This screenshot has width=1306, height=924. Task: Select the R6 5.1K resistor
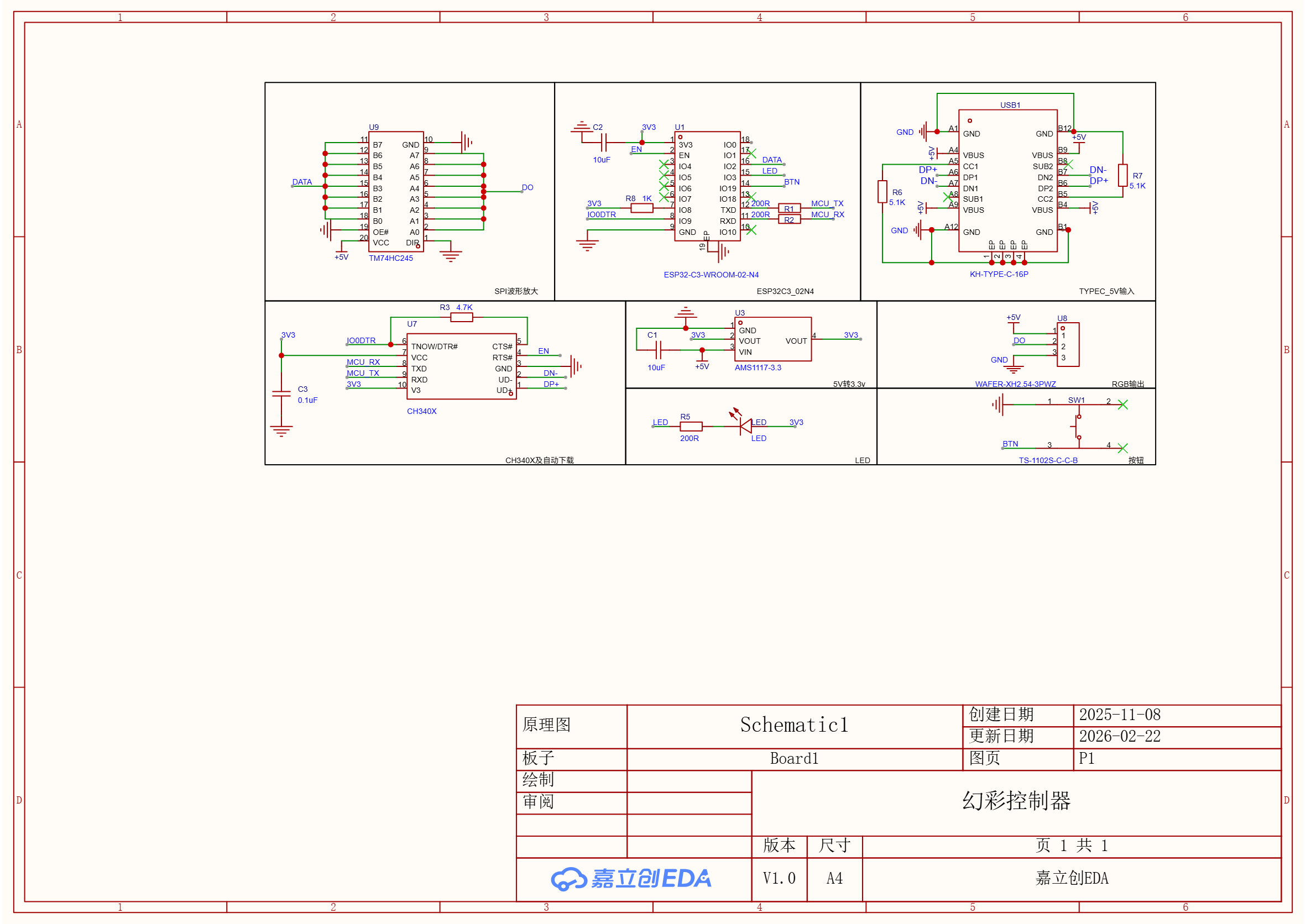(x=882, y=192)
